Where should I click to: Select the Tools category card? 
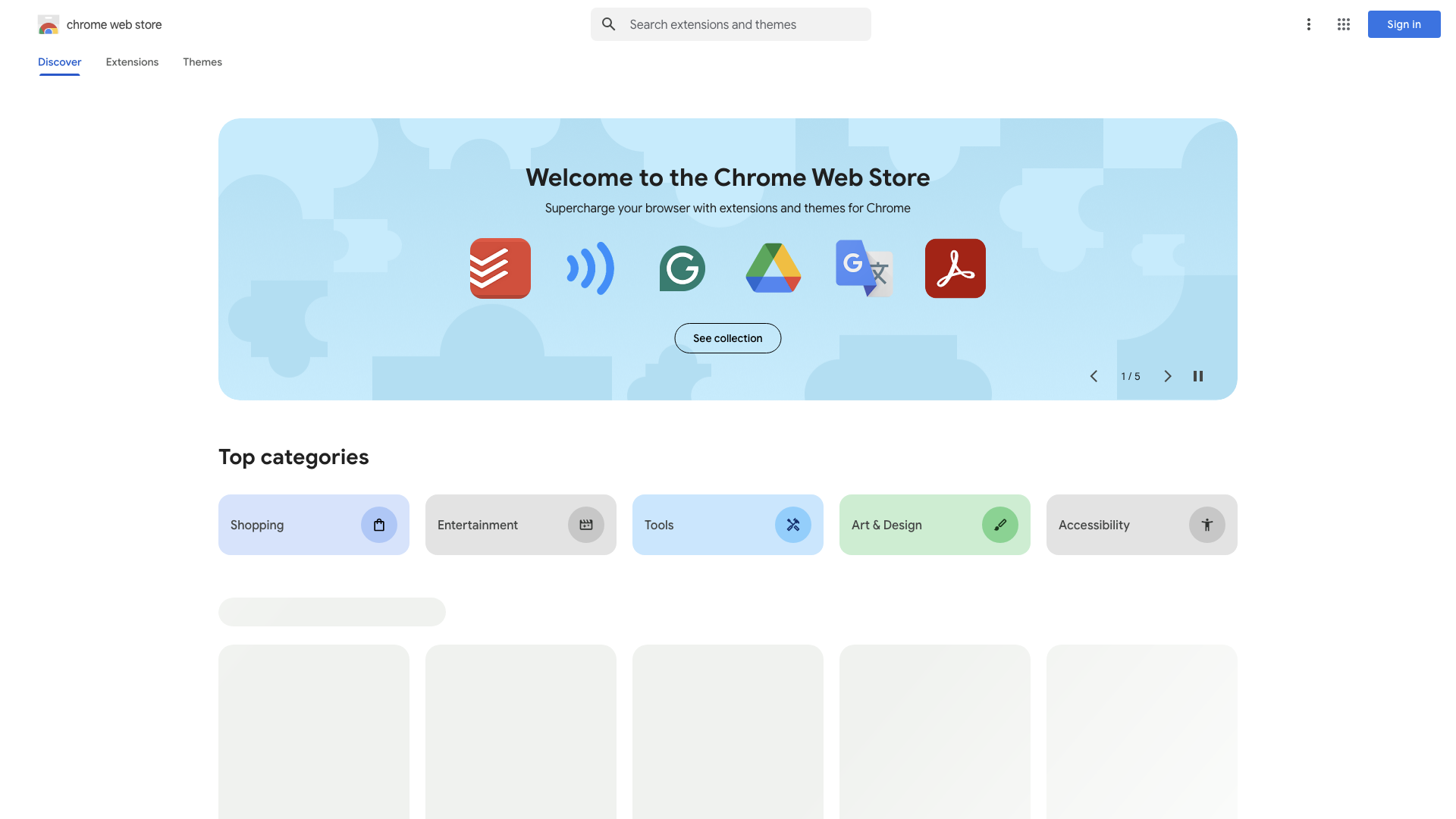click(x=728, y=524)
